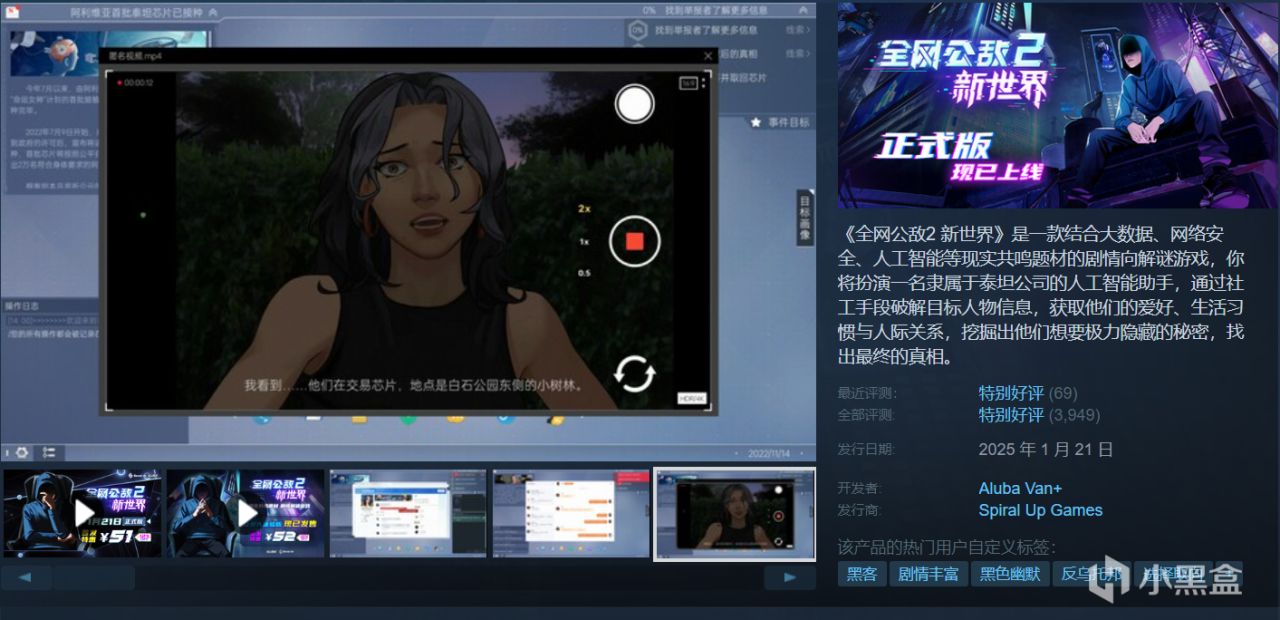Open the publisher link Spiral Up Games
This screenshot has height=620, width=1280.
click(x=1040, y=510)
